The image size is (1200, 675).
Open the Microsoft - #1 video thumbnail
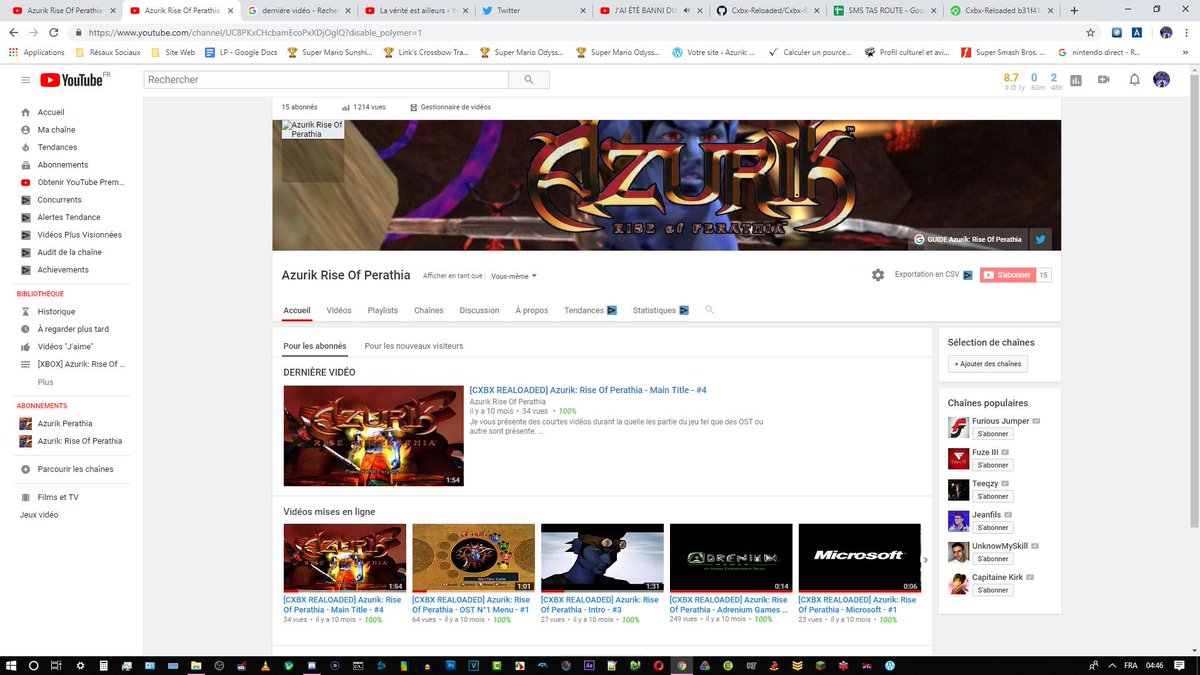pyautogui.click(x=859, y=558)
